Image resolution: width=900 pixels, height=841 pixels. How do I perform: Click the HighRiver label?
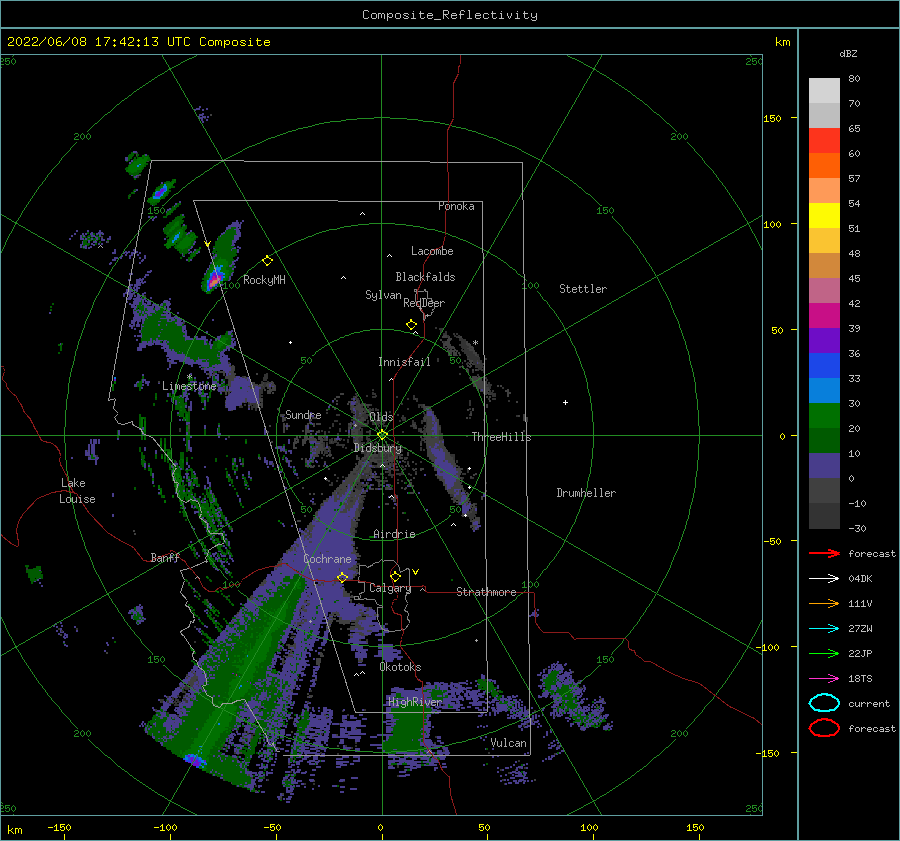[x=415, y=702]
